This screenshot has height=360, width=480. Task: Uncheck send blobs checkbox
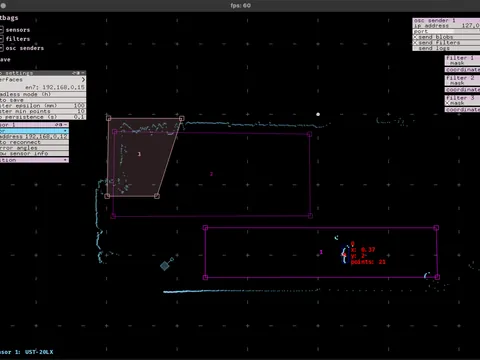pyautogui.click(x=415, y=37)
